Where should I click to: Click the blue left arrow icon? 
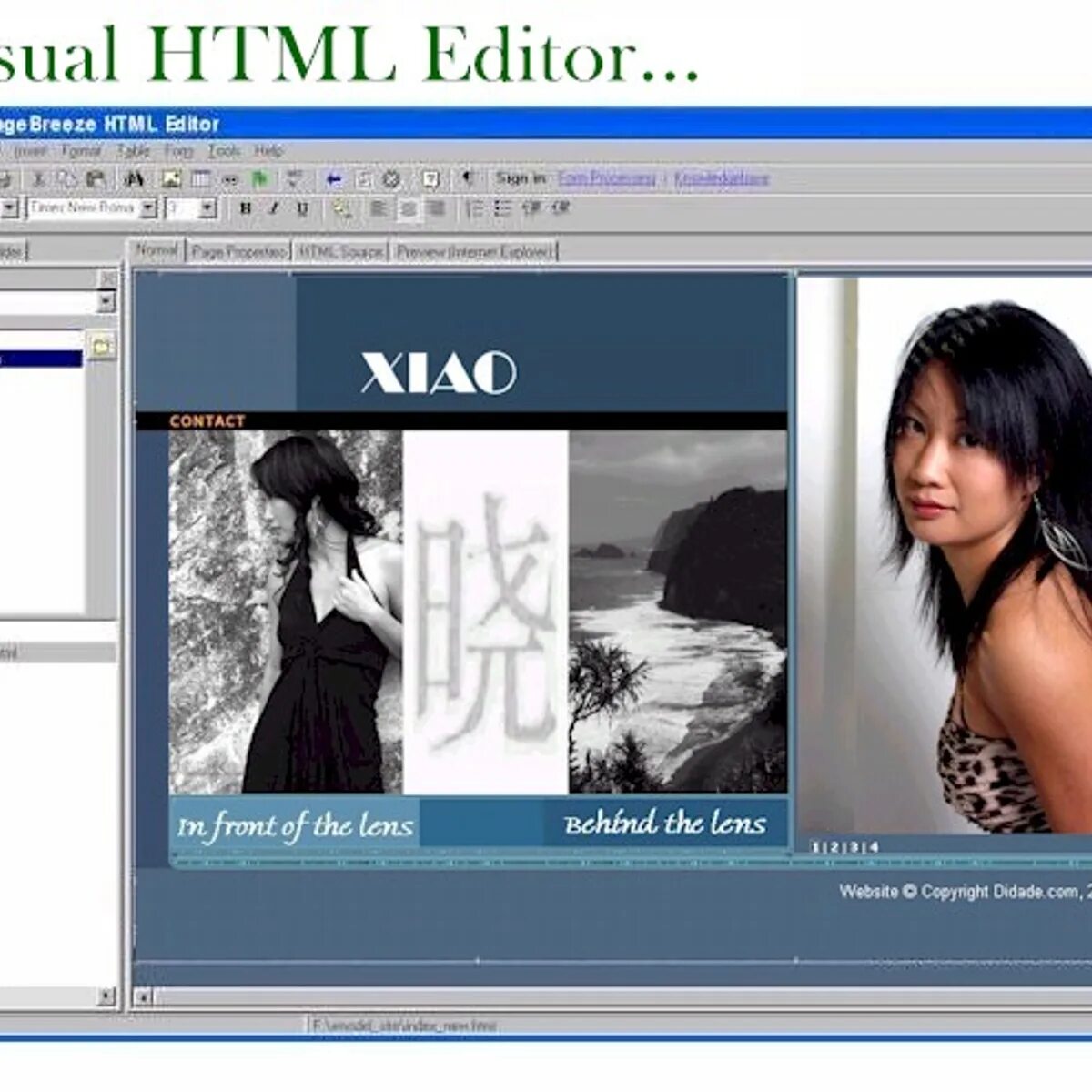pos(333,179)
